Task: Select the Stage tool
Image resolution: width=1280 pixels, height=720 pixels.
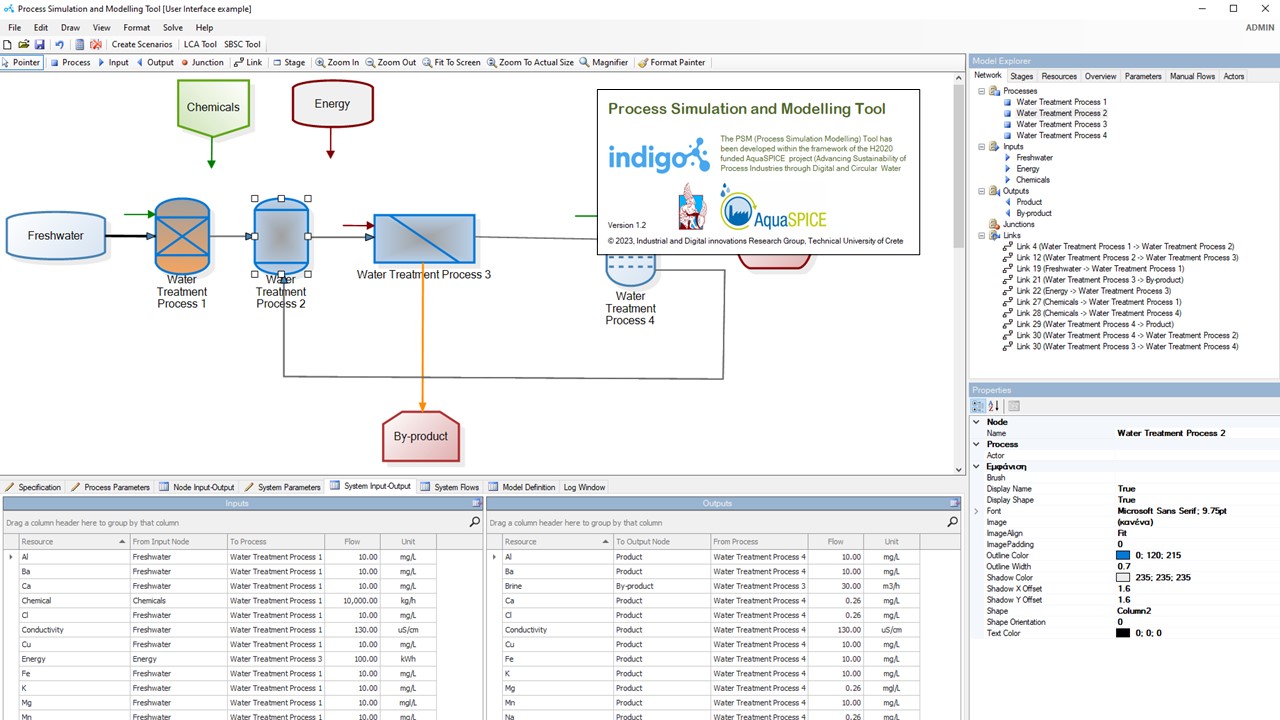Action: pos(289,62)
